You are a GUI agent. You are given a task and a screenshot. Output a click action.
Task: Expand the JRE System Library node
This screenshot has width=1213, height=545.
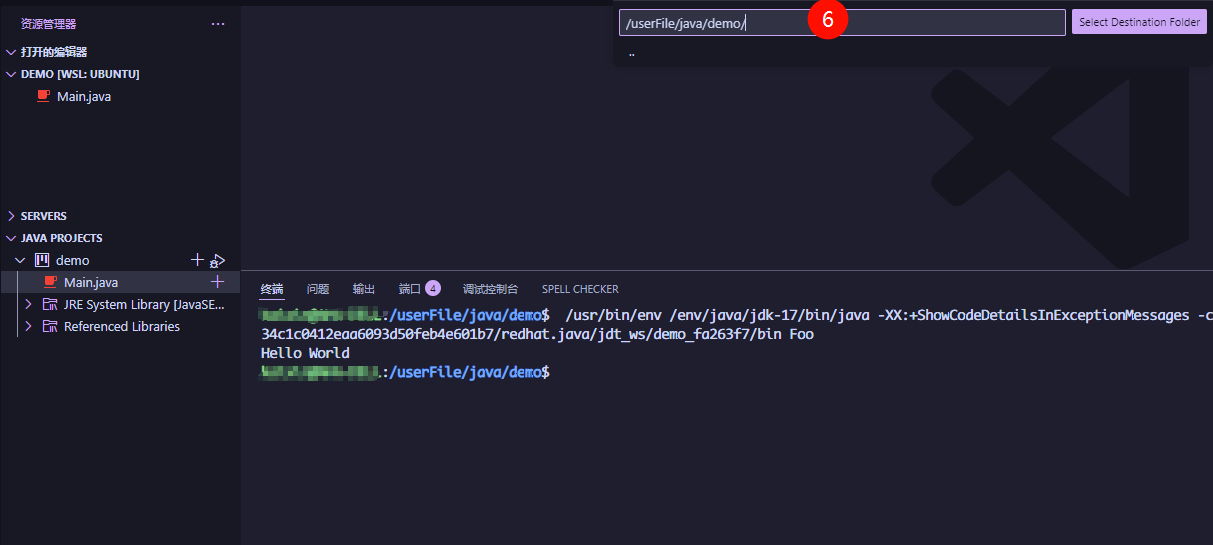[x=29, y=304]
